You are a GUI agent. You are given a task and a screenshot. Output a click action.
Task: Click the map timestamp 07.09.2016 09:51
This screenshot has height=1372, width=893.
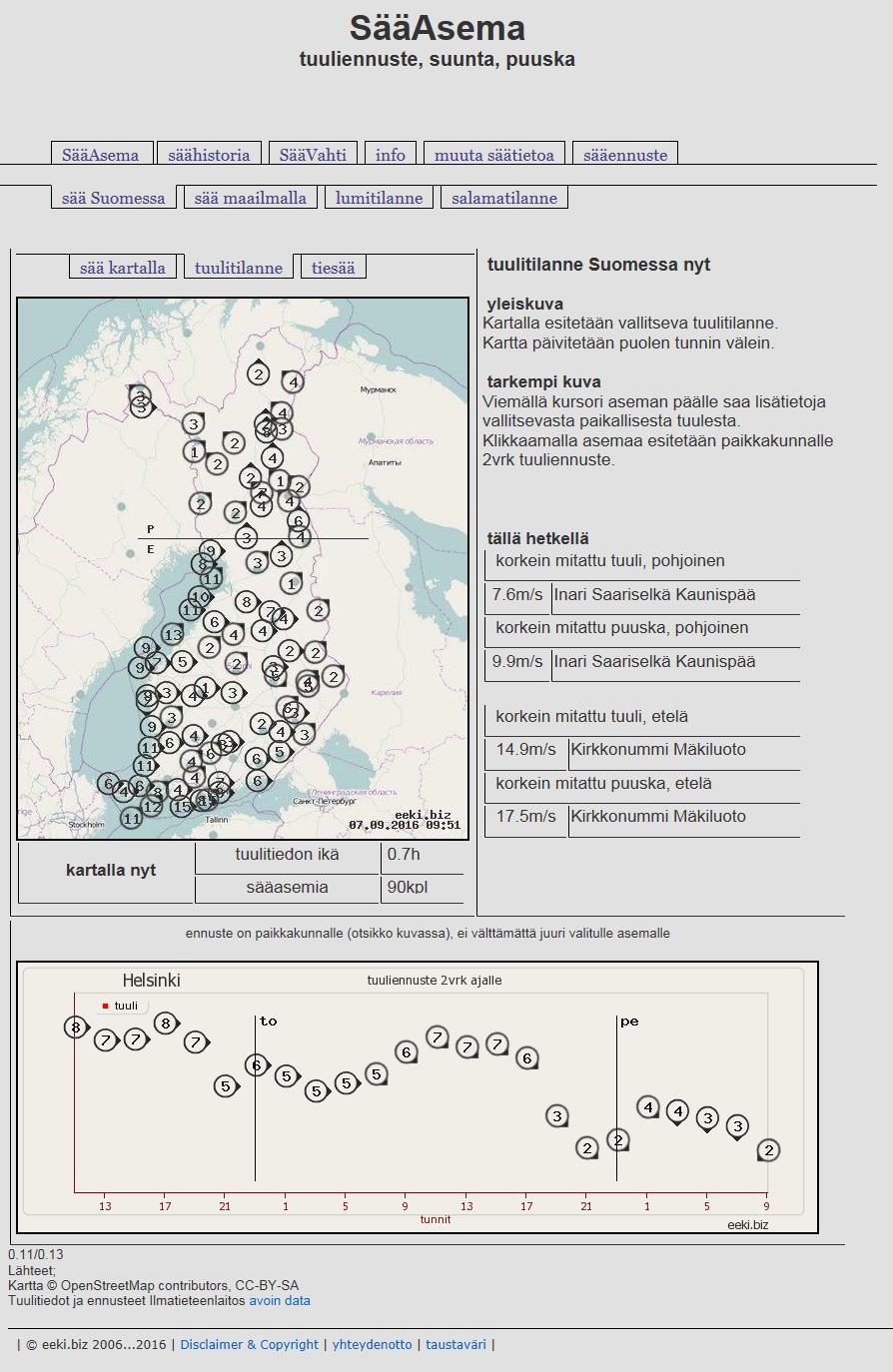(x=405, y=825)
